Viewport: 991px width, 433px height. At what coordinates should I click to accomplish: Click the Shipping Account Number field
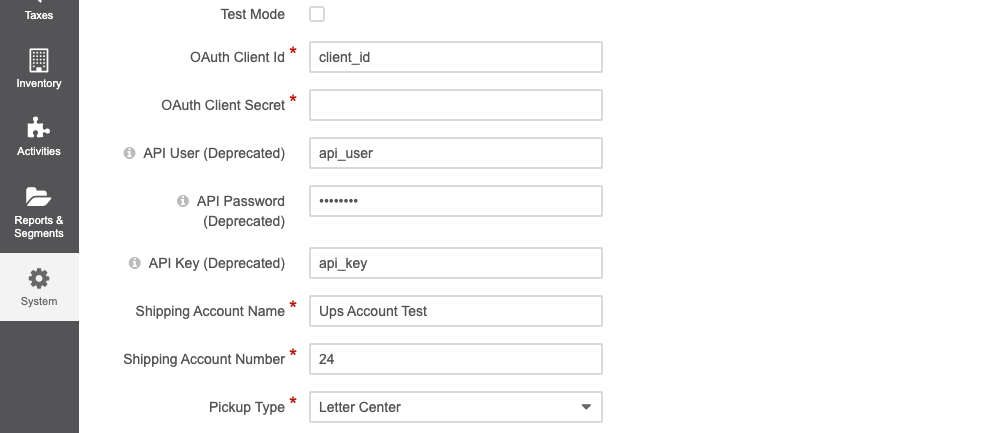pos(455,359)
